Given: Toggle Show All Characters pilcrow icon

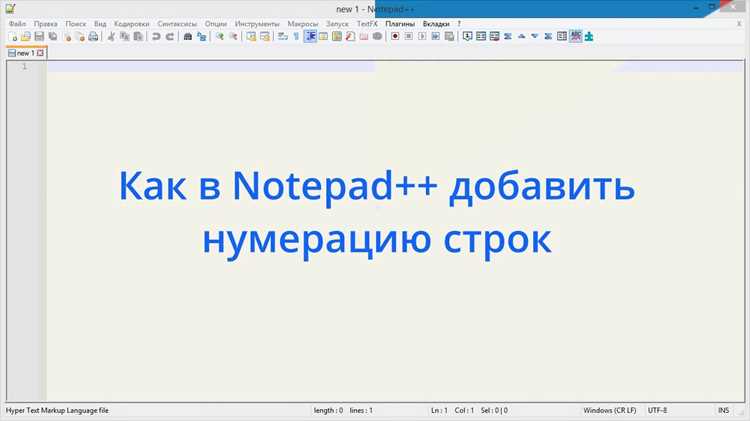Looking at the screenshot, I should [x=296, y=36].
